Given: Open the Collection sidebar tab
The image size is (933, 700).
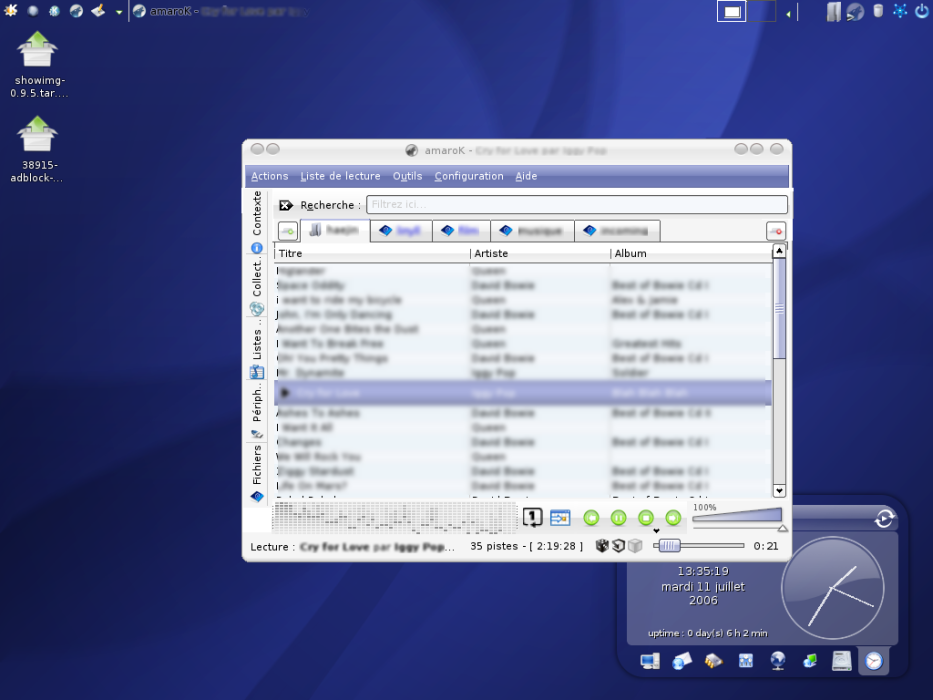Looking at the screenshot, I should 256,287.
